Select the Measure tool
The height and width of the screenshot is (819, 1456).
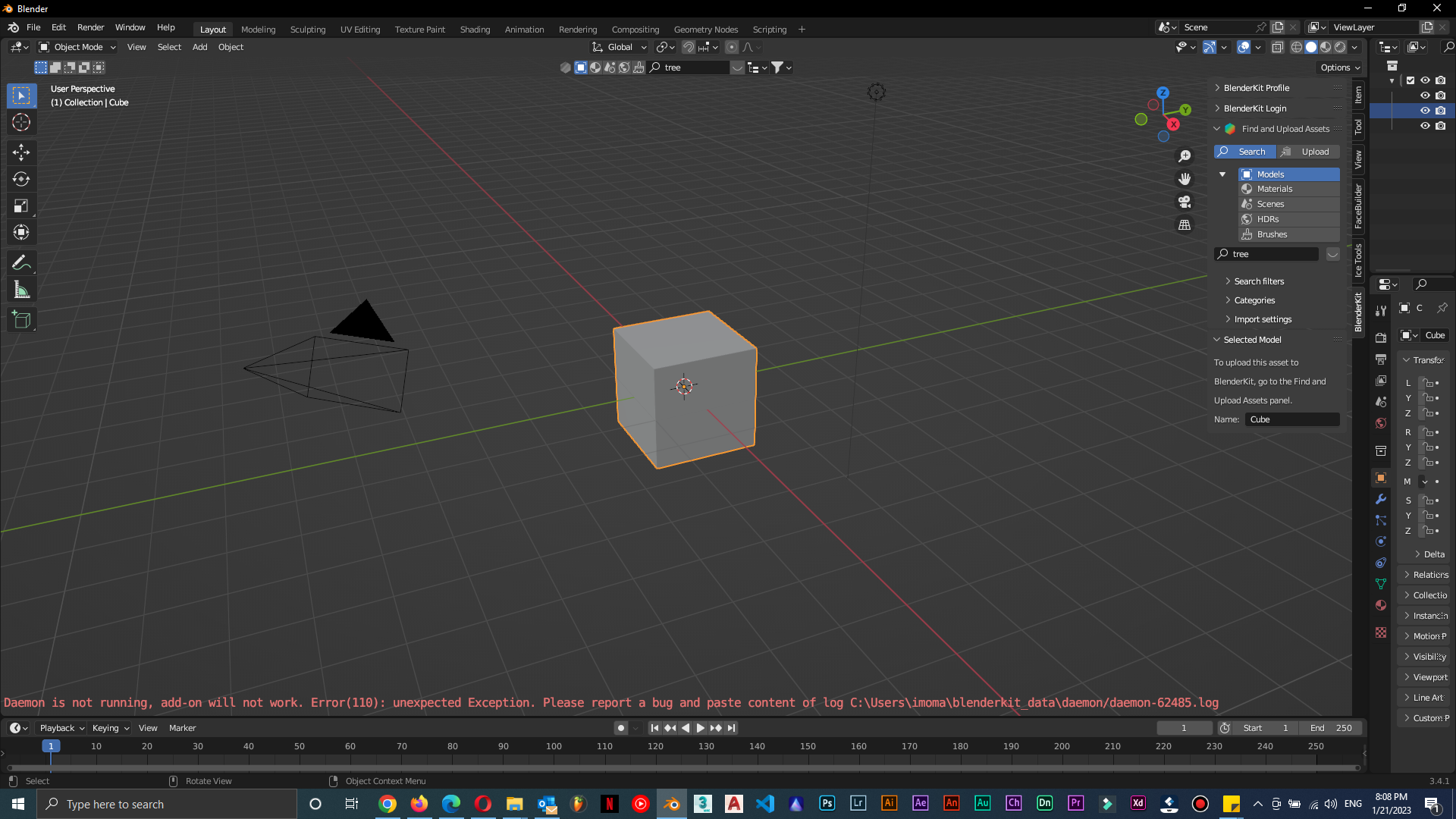tap(21, 290)
